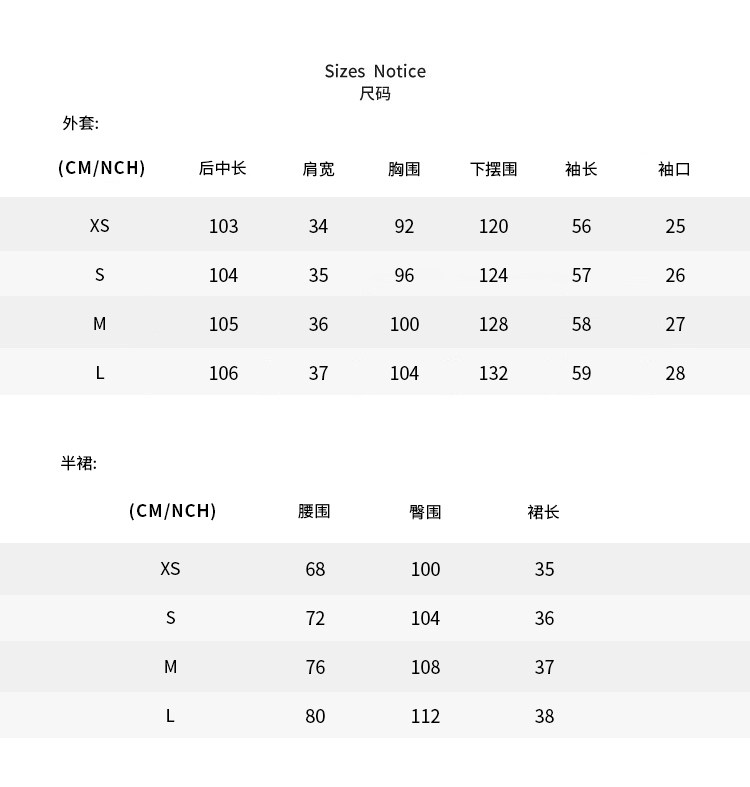The height and width of the screenshot is (787, 750).
Task: Select skirt size M hip value 108
Action: 425,667
